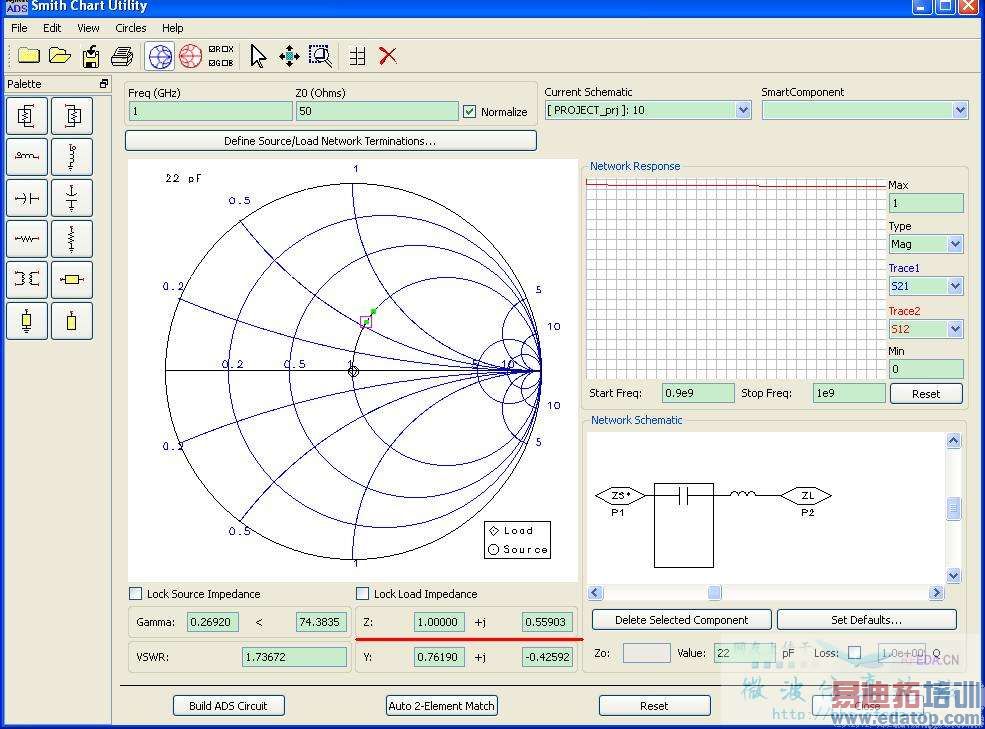Viewport: 985px width, 729px height.
Task: Choose the series transmission line component
Action: 71,280
